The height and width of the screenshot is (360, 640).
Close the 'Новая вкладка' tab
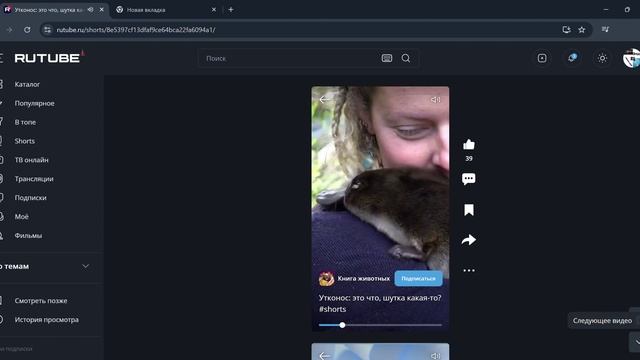(x=213, y=10)
